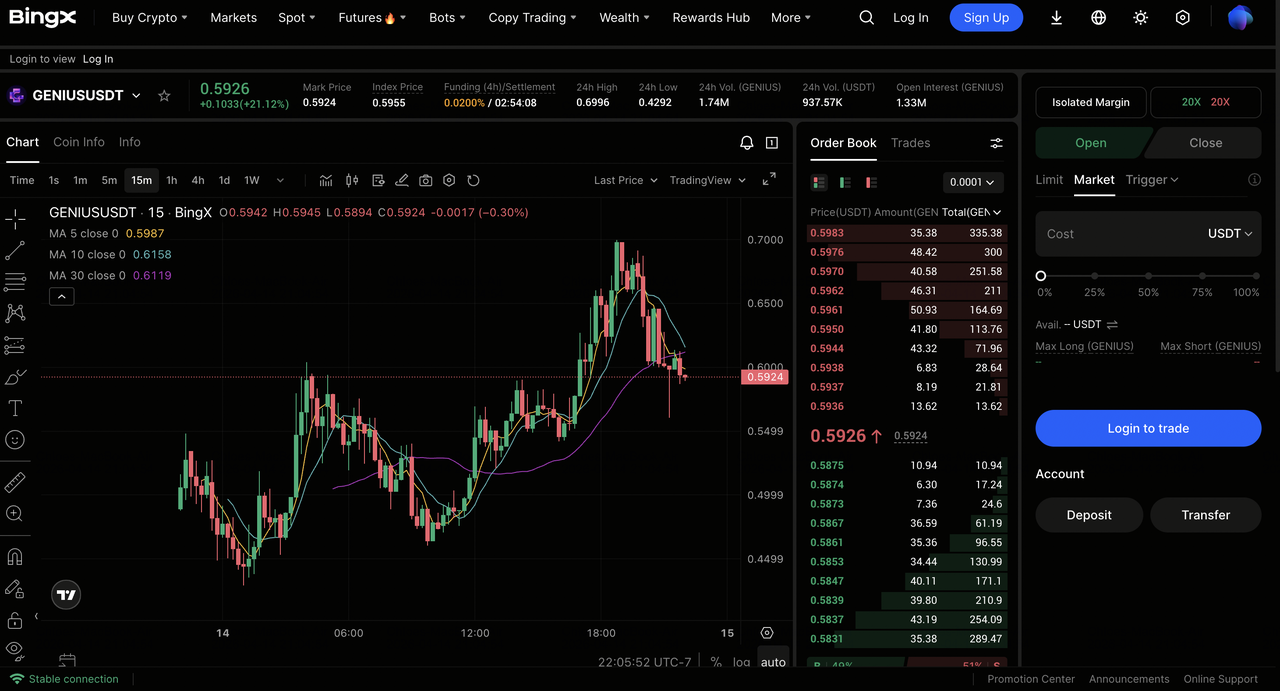Open the 0.0001 price precision dropdown

click(973, 182)
